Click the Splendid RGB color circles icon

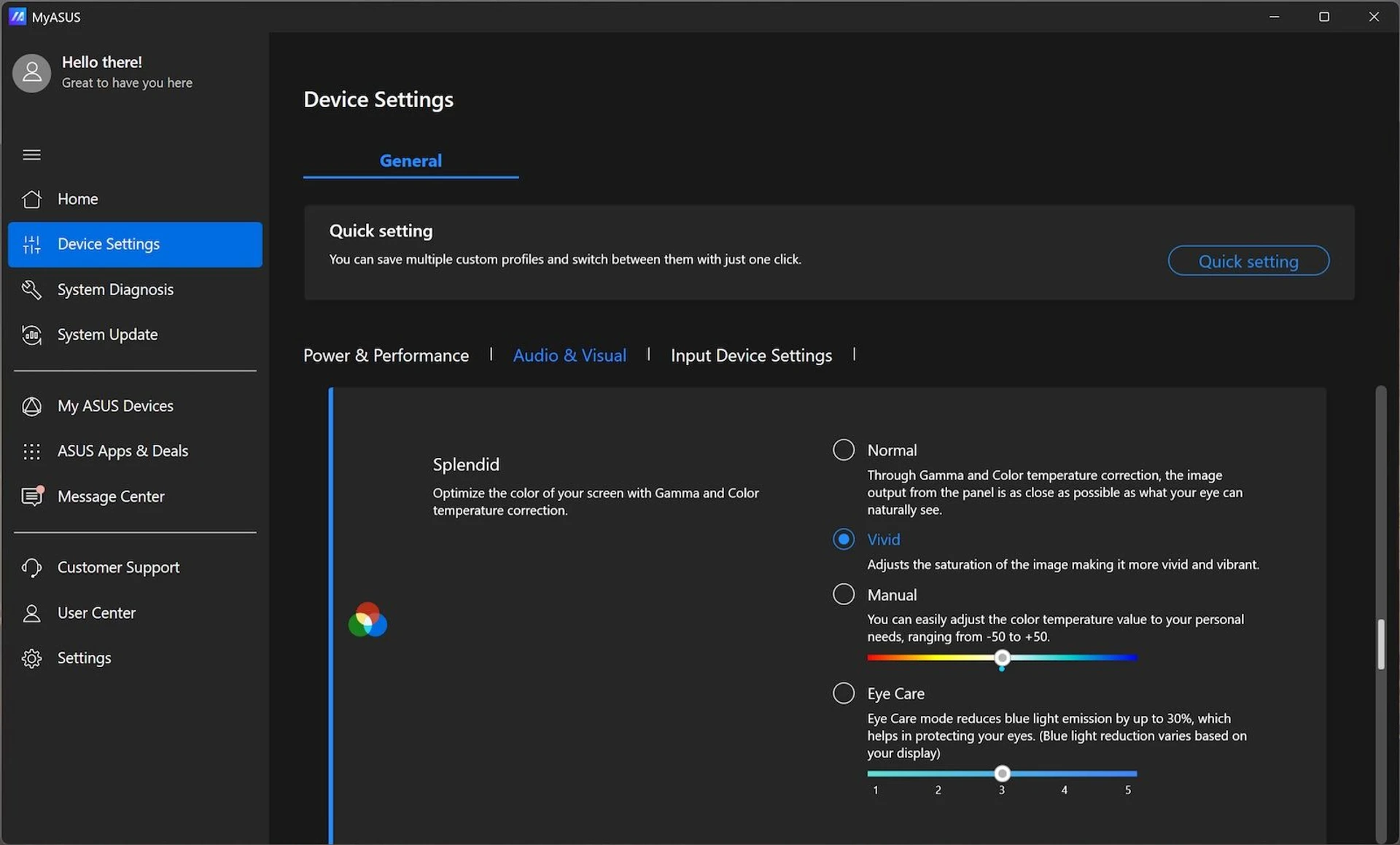[367, 620]
